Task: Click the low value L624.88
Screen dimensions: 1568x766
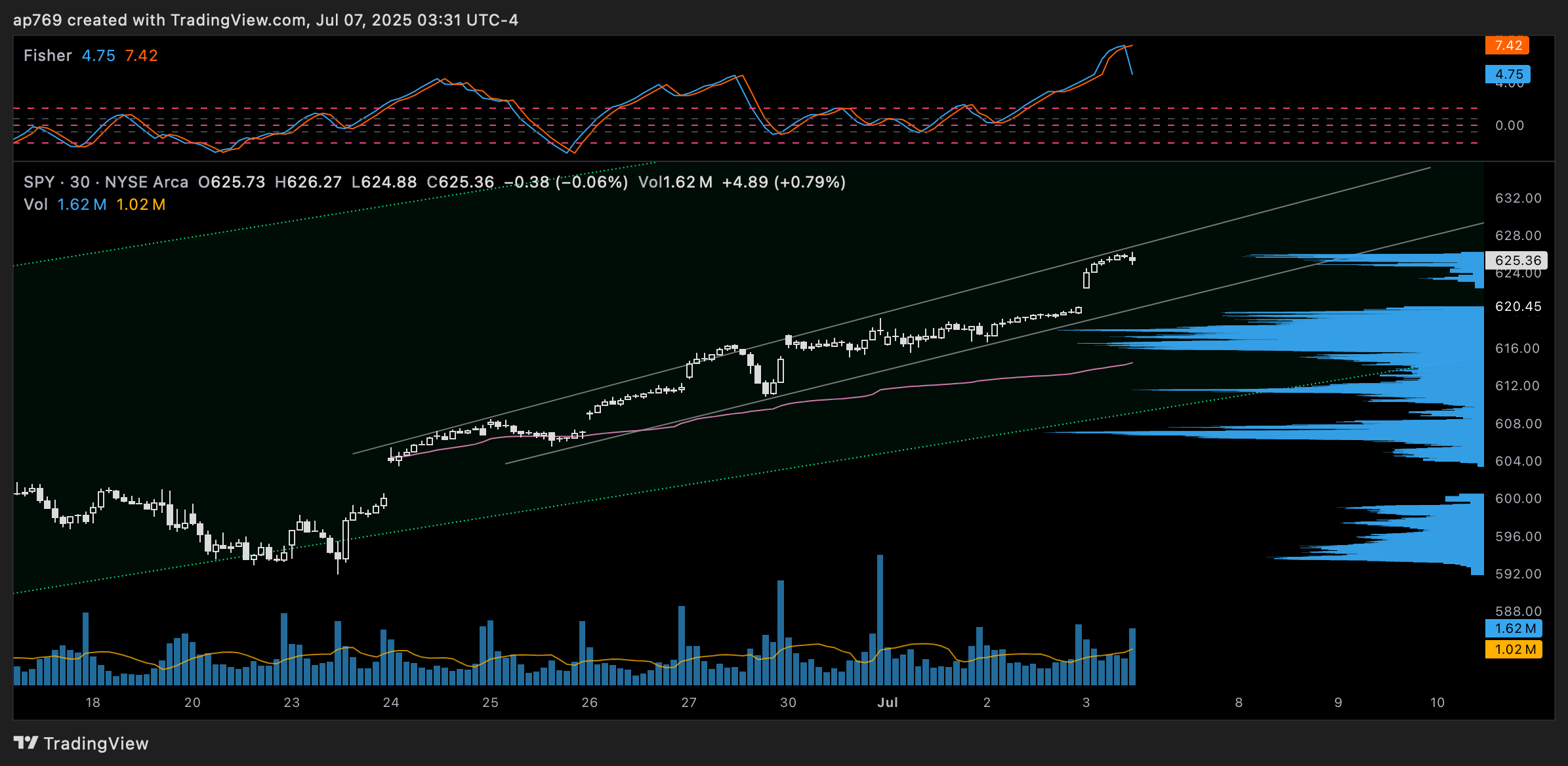Action: [384, 182]
